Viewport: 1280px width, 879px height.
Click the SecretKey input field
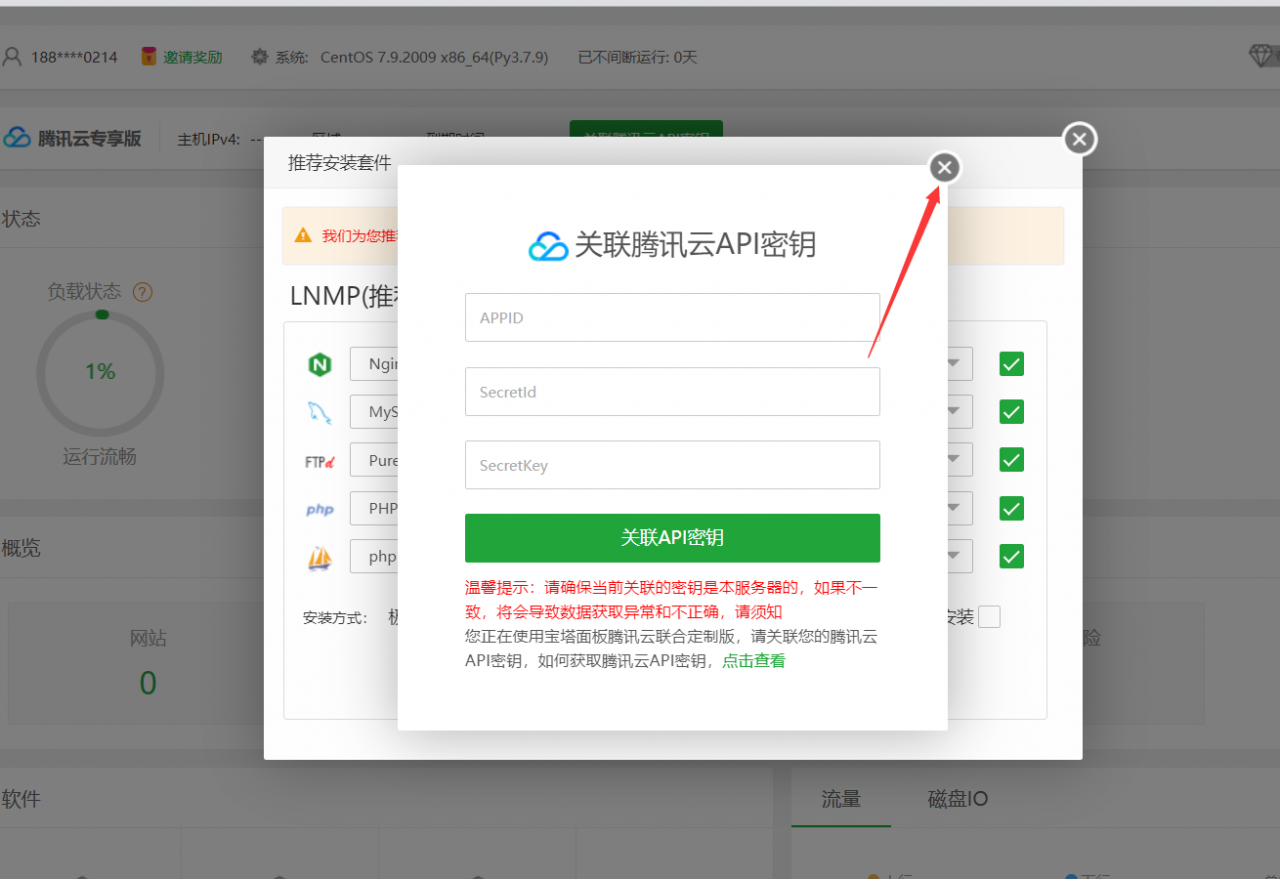click(672, 465)
